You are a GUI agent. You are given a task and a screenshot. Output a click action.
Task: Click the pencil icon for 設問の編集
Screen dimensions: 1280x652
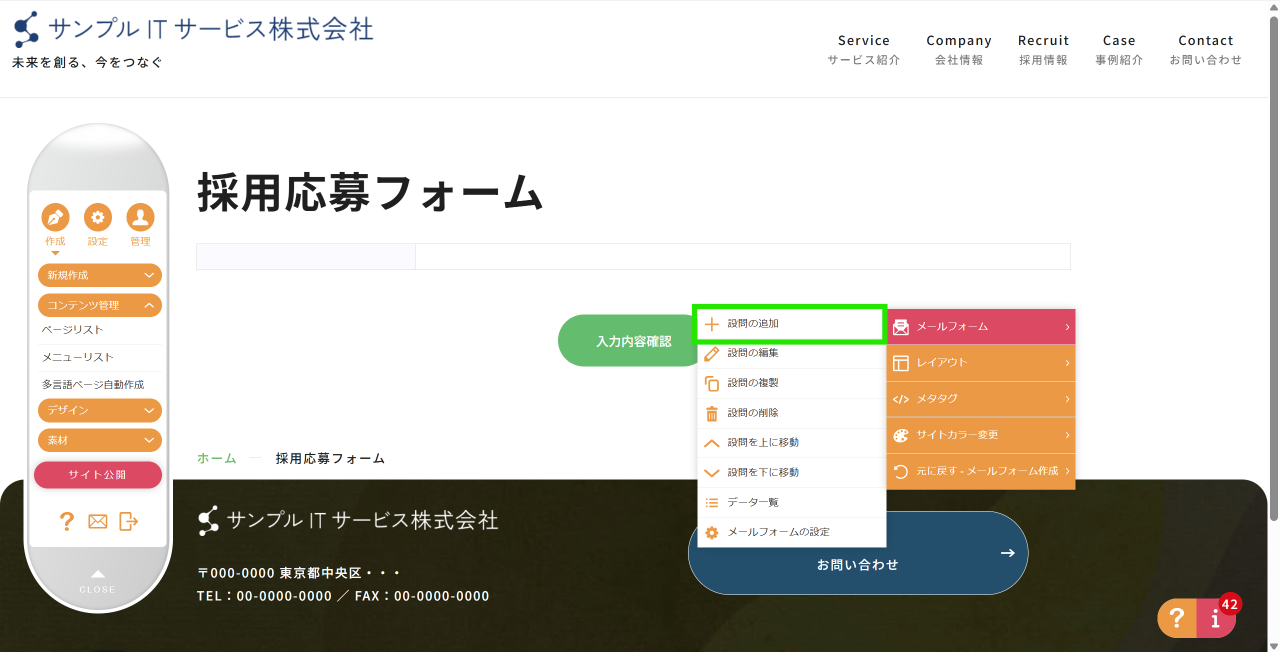pos(711,353)
